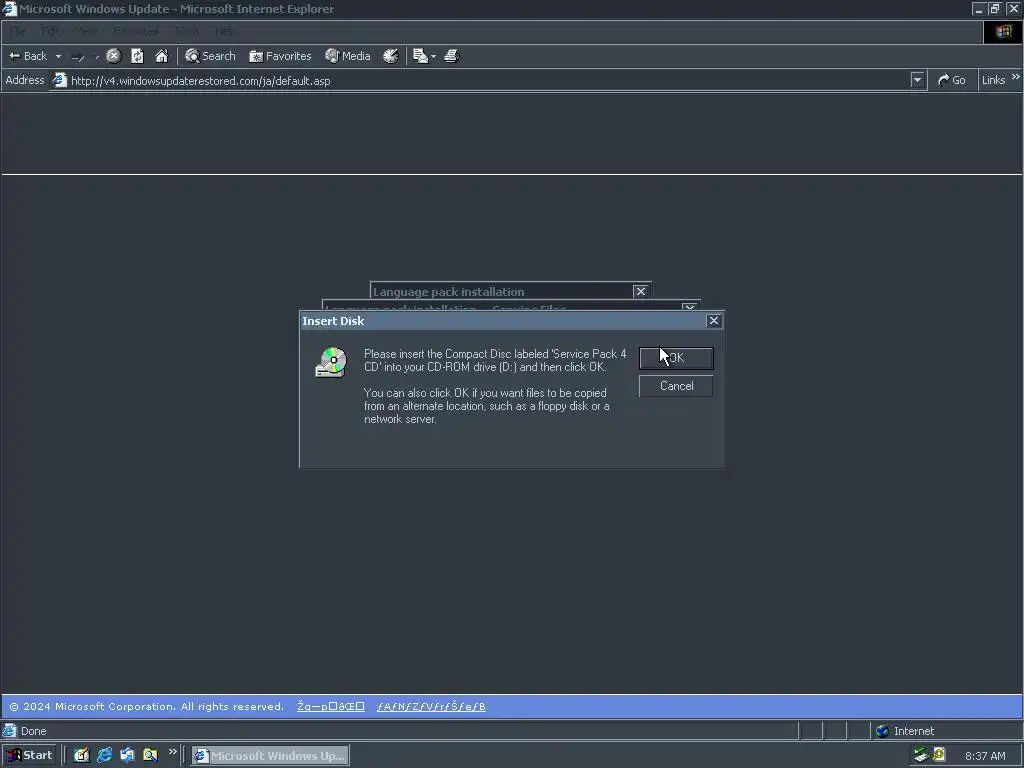Open the Favorites pane from toolbar
This screenshot has width=1024, height=768.
coord(280,56)
